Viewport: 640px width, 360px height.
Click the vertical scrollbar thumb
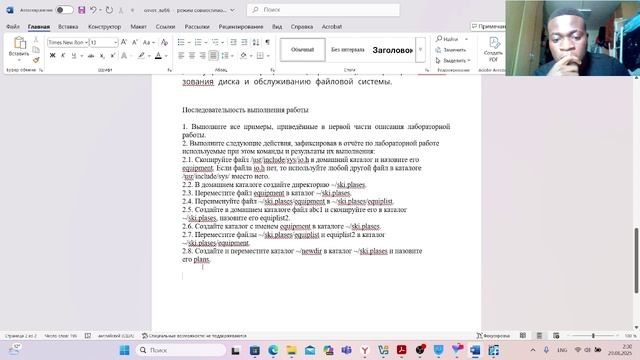click(636, 260)
